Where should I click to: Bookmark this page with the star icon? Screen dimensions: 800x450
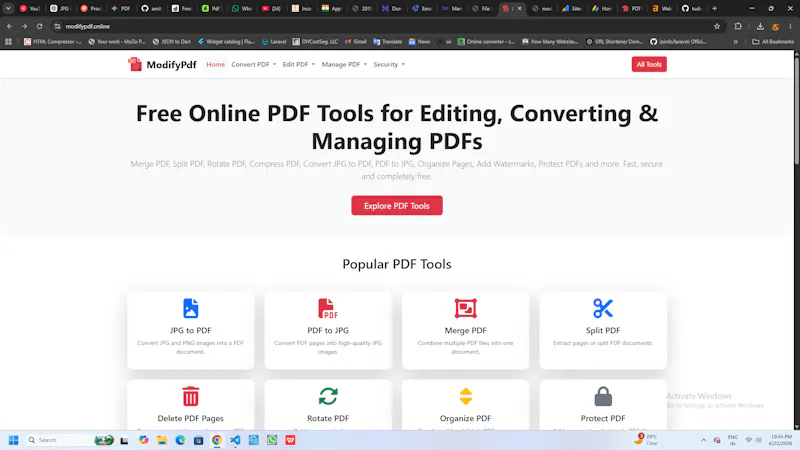[x=717, y=26]
